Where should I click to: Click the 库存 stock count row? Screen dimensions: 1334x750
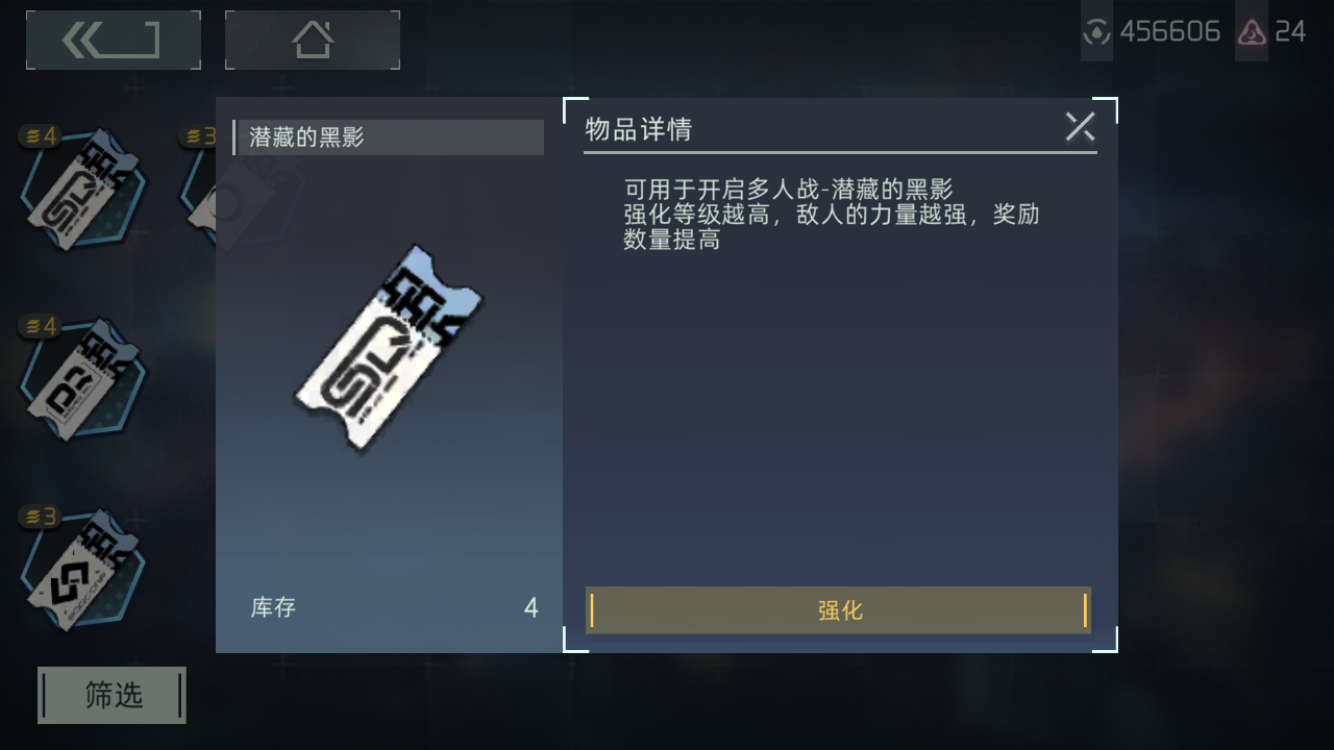point(394,607)
